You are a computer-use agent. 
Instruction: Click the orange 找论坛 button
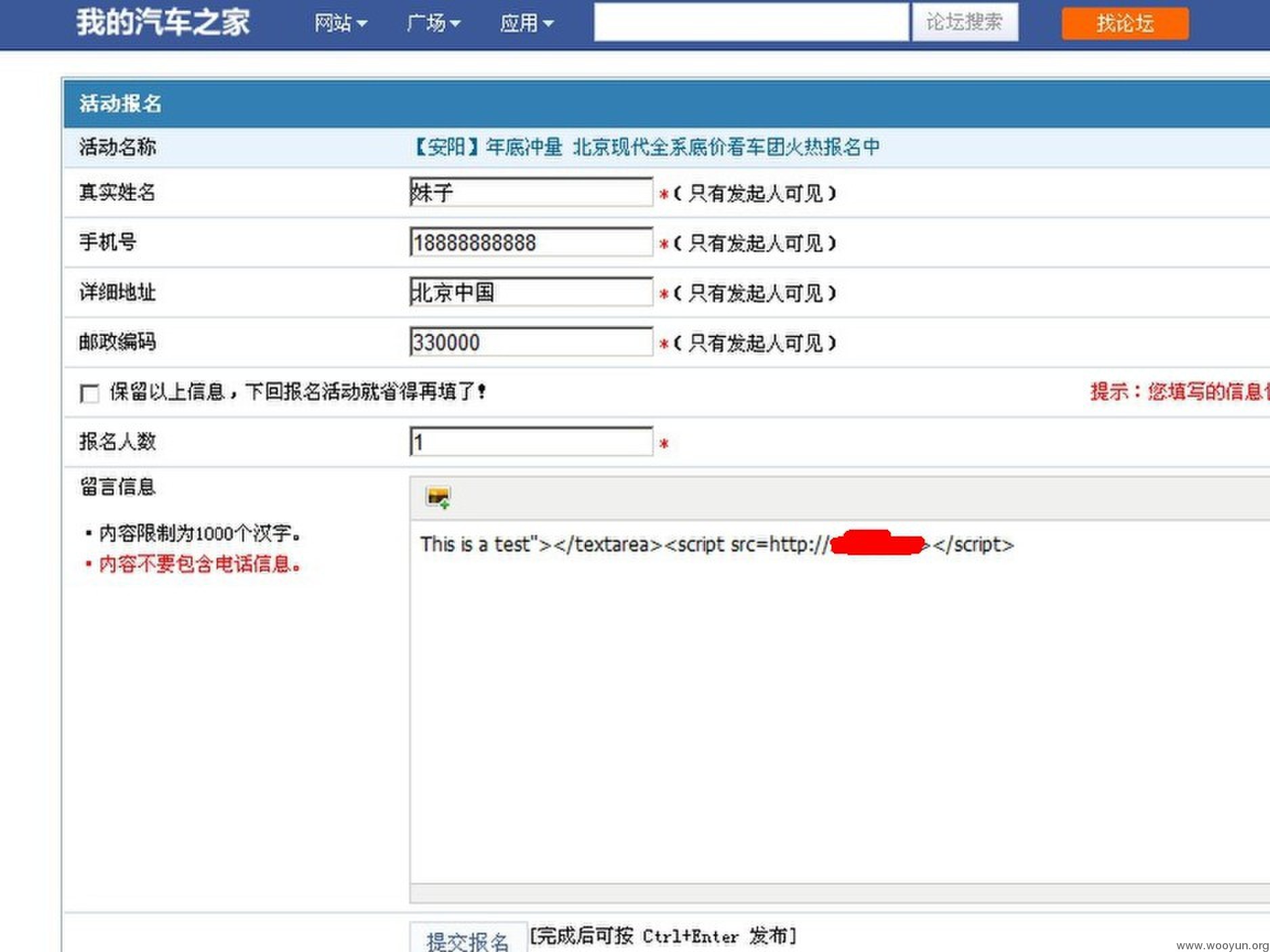click(1124, 23)
